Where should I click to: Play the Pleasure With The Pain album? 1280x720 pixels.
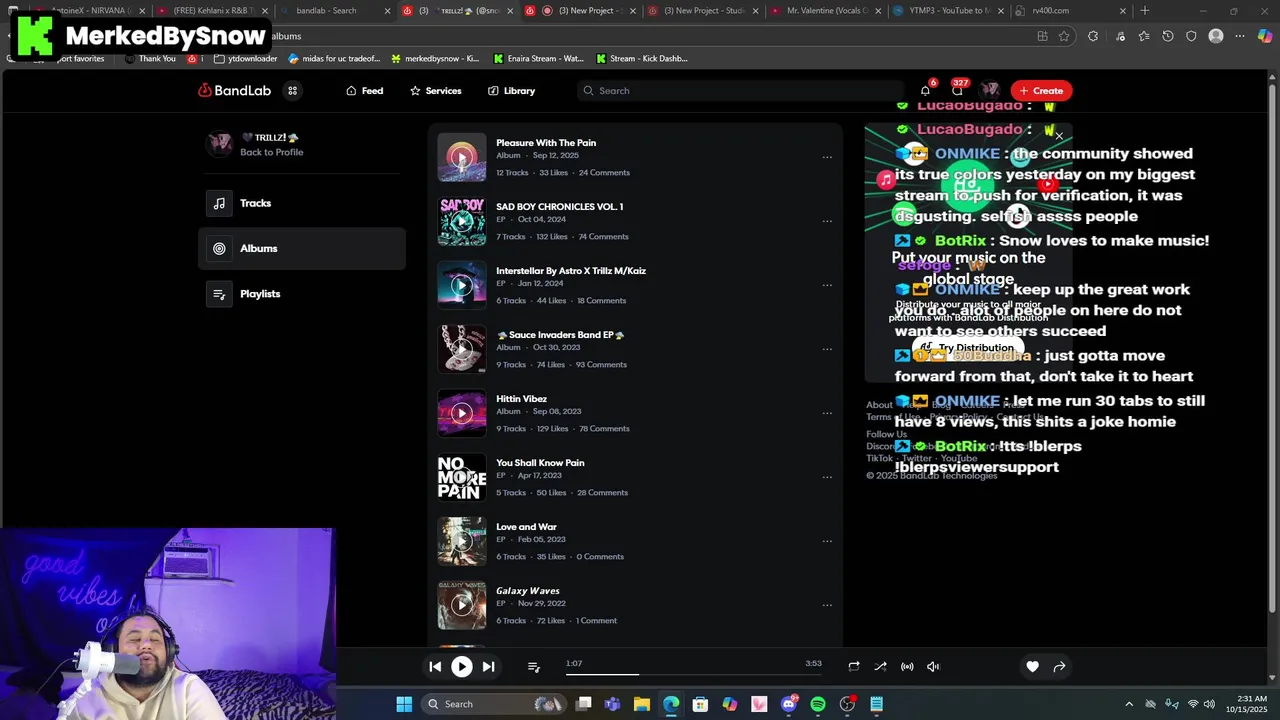(x=461, y=158)
